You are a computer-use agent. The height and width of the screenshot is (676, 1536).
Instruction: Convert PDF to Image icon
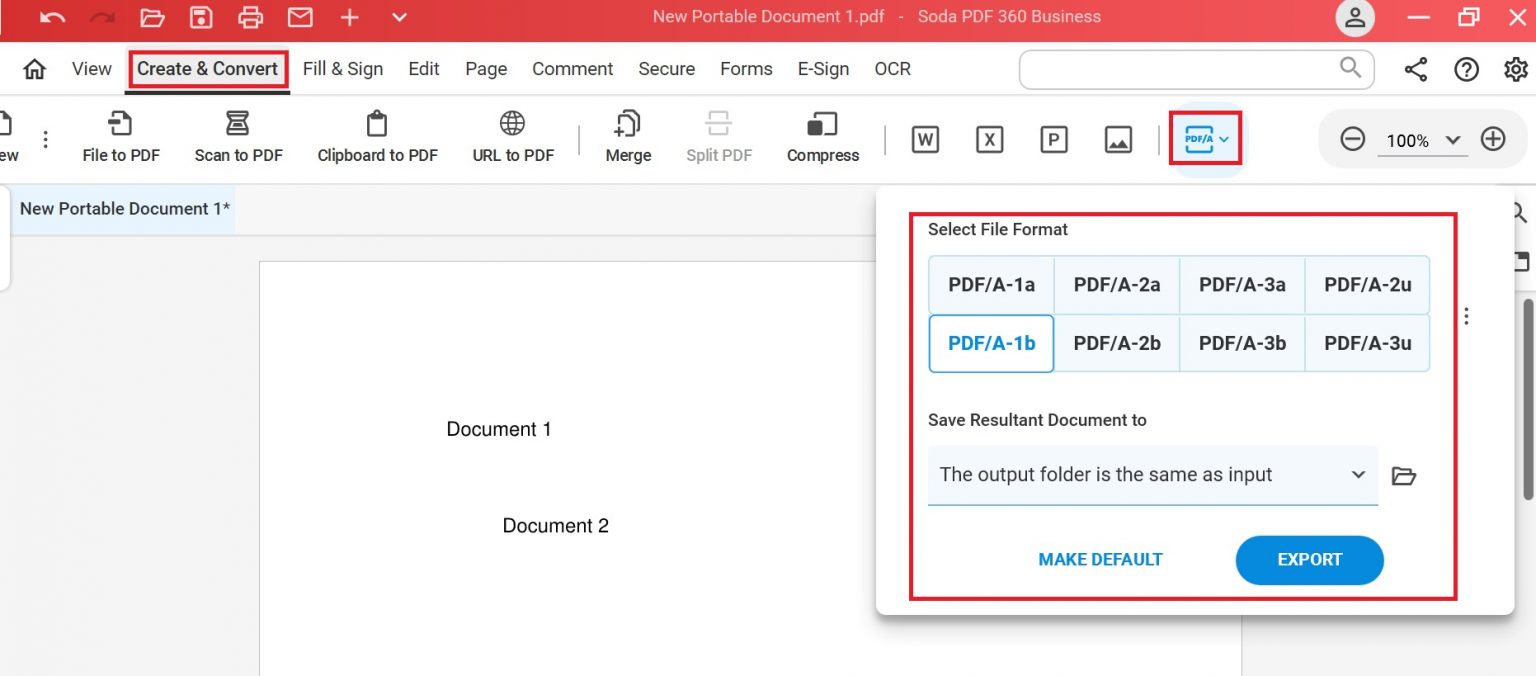[x=1118, y=140]
